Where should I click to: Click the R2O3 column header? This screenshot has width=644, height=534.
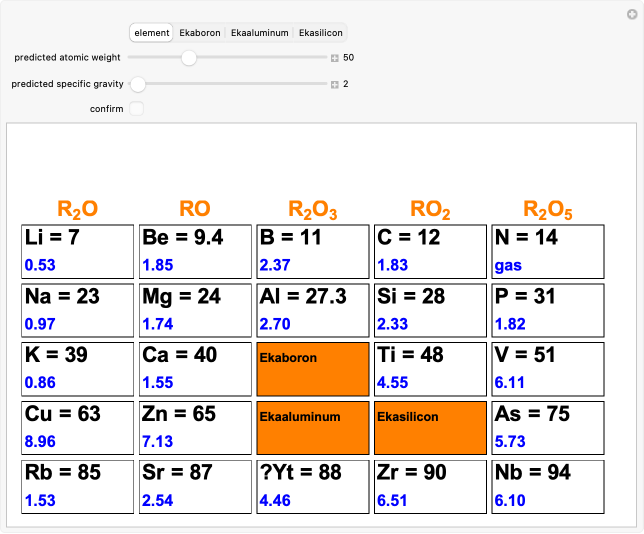(313, 210)
